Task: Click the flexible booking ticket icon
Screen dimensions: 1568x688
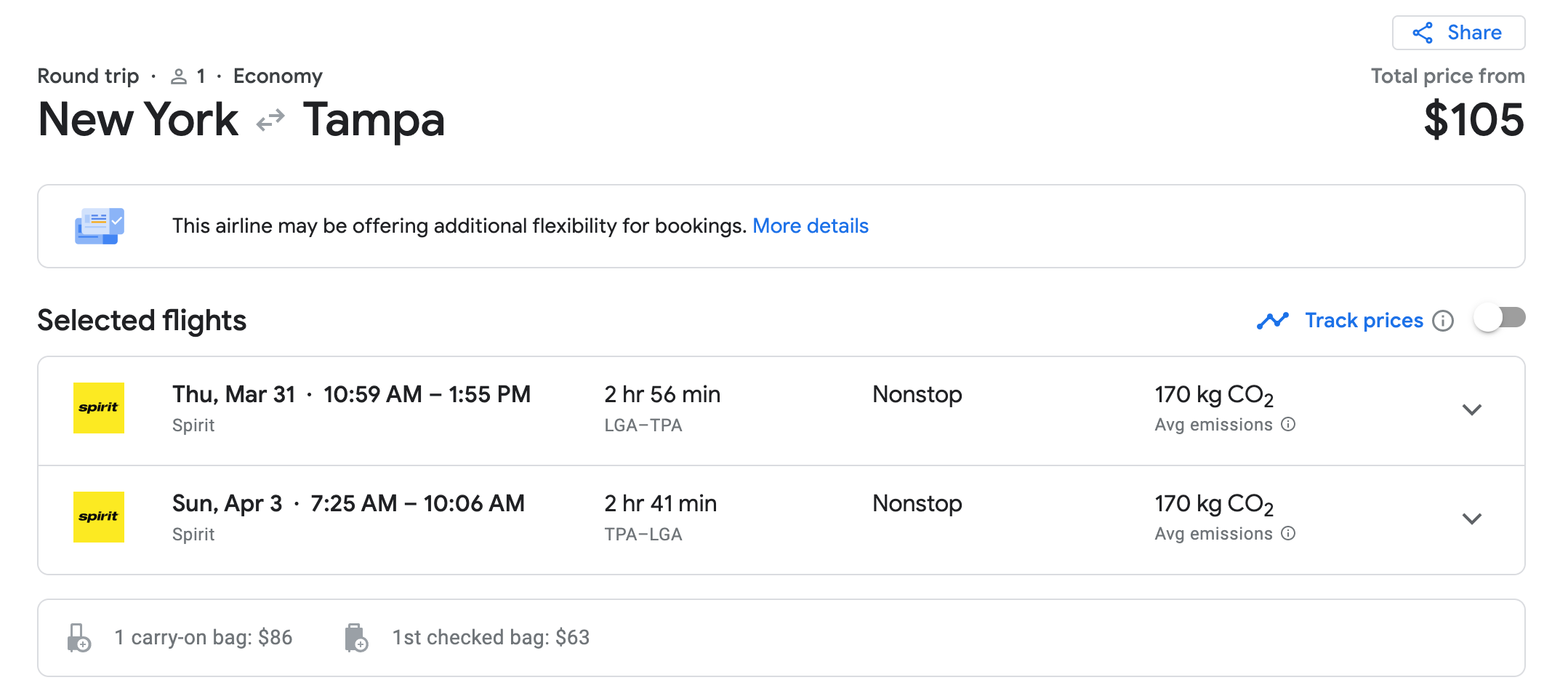Action: pyautogui.click(x=100, y=226)
